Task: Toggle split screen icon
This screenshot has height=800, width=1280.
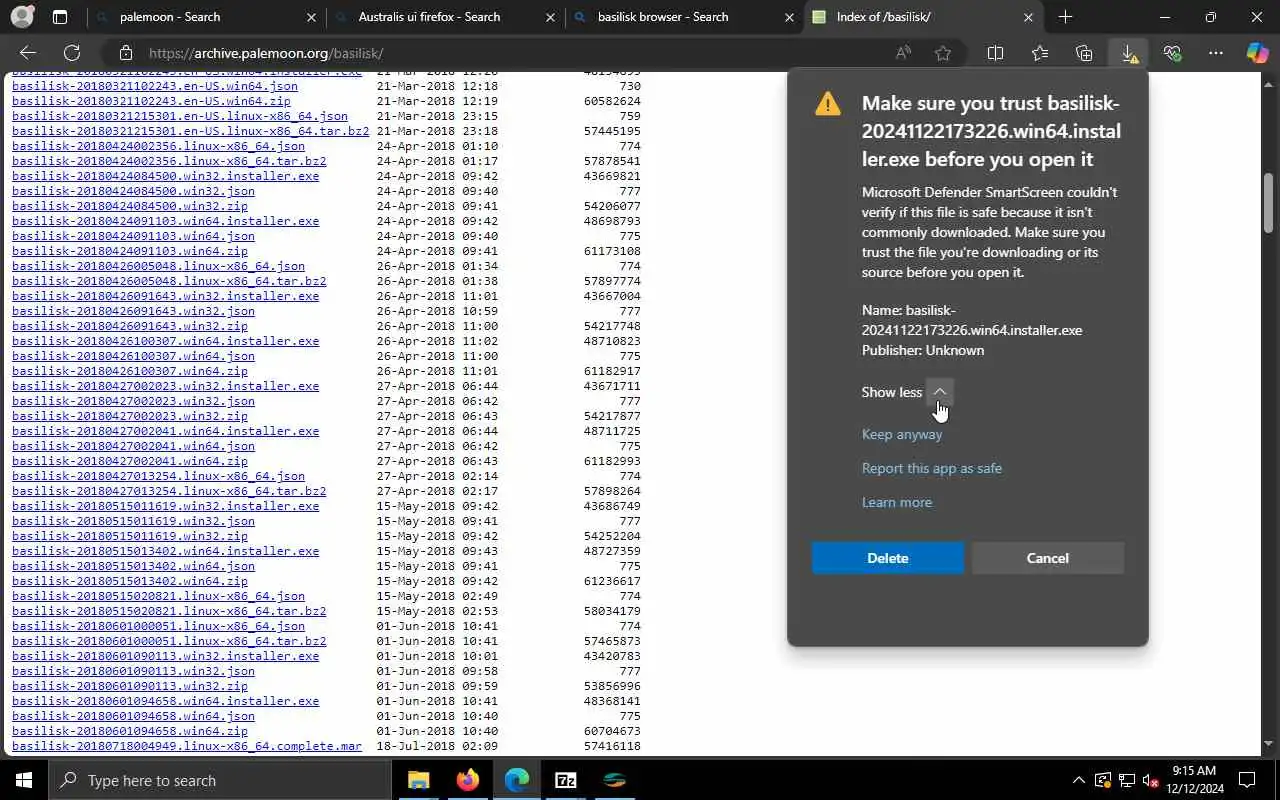Action: point(995,53)
